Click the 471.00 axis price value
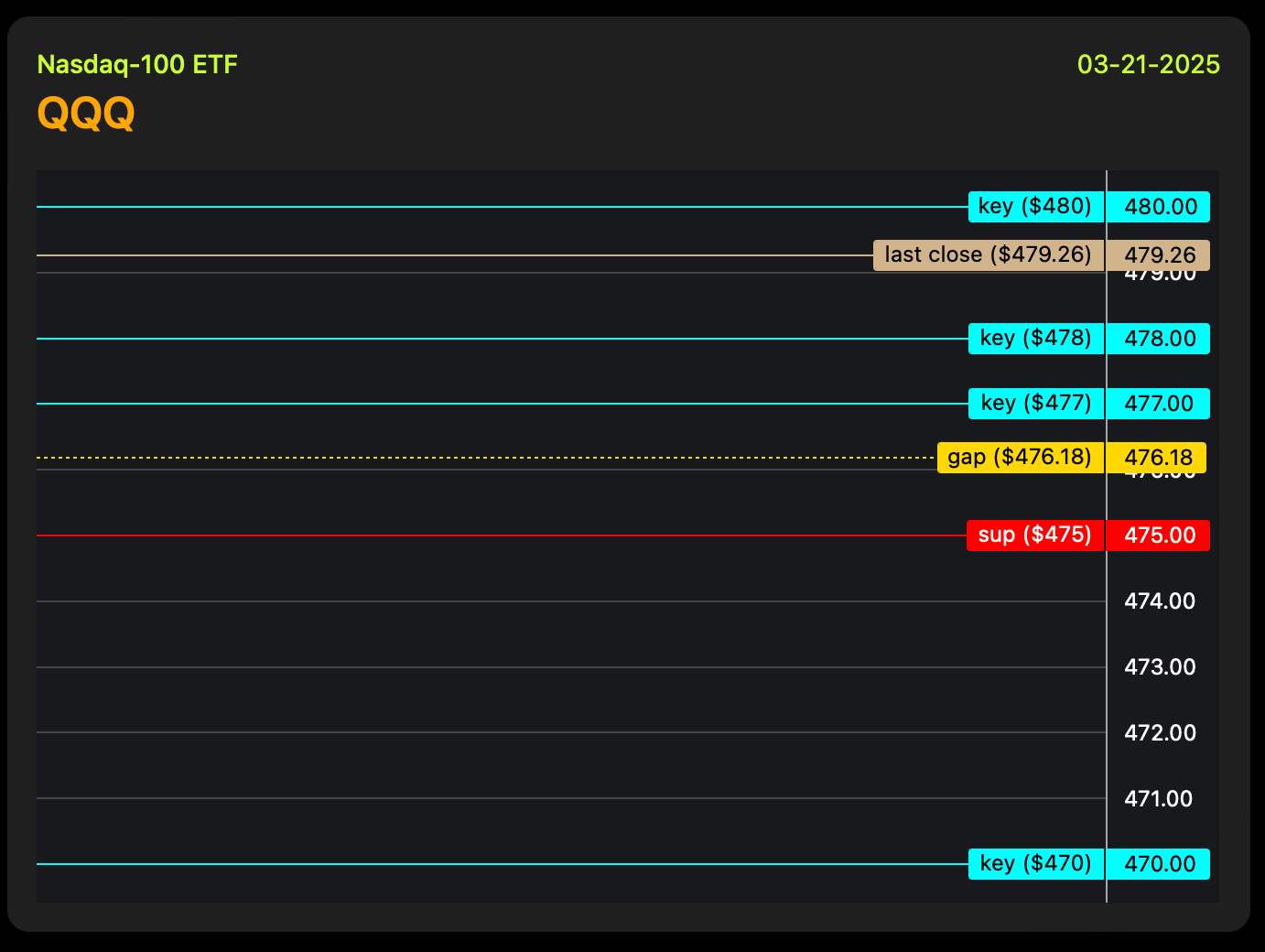1265x952 pixels. [1159, 799]
